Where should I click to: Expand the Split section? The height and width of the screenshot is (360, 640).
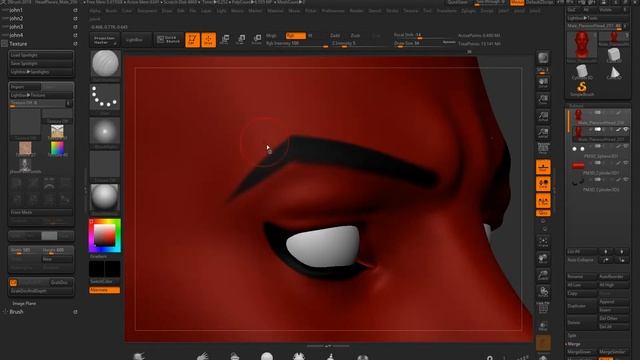pyautogui.click(x=572, y=336)
